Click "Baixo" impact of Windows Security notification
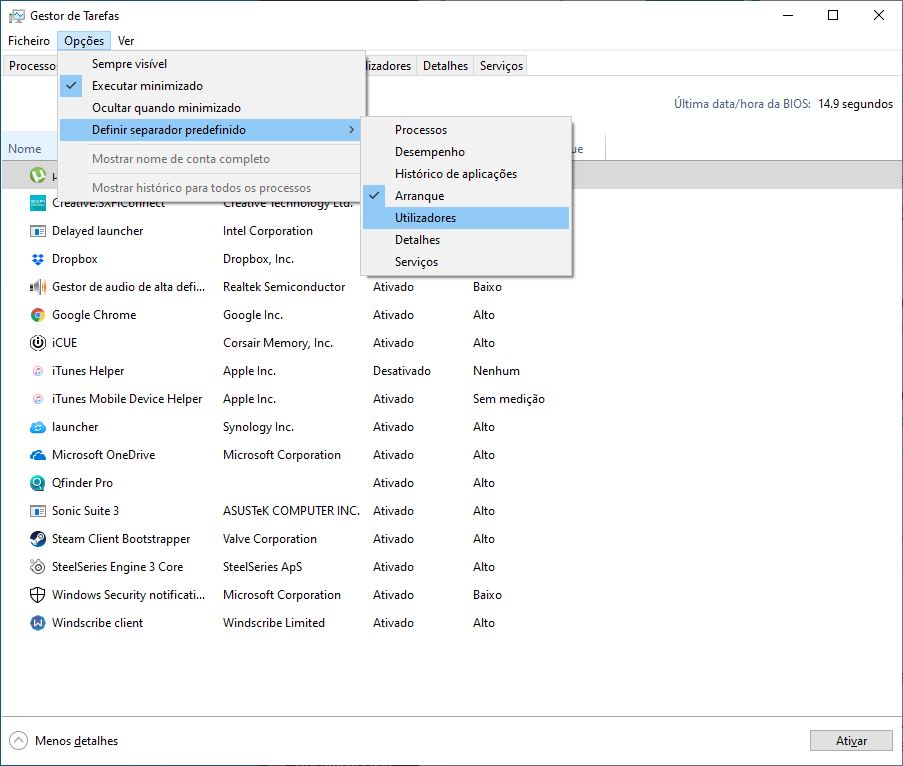The image size is (903, 766). (487, 595)
